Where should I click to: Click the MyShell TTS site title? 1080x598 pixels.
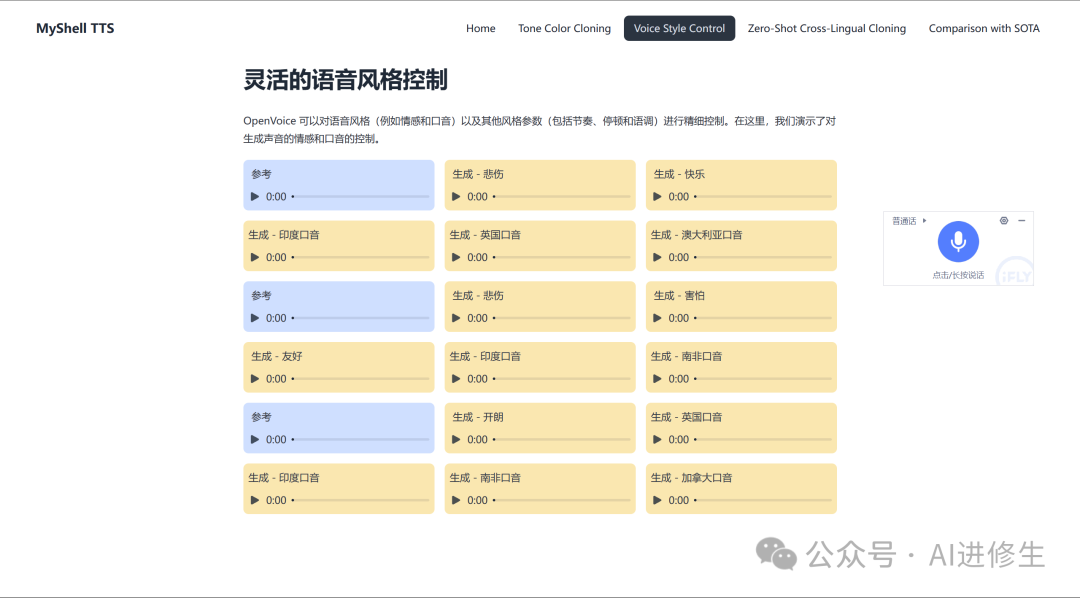(75, 28)
